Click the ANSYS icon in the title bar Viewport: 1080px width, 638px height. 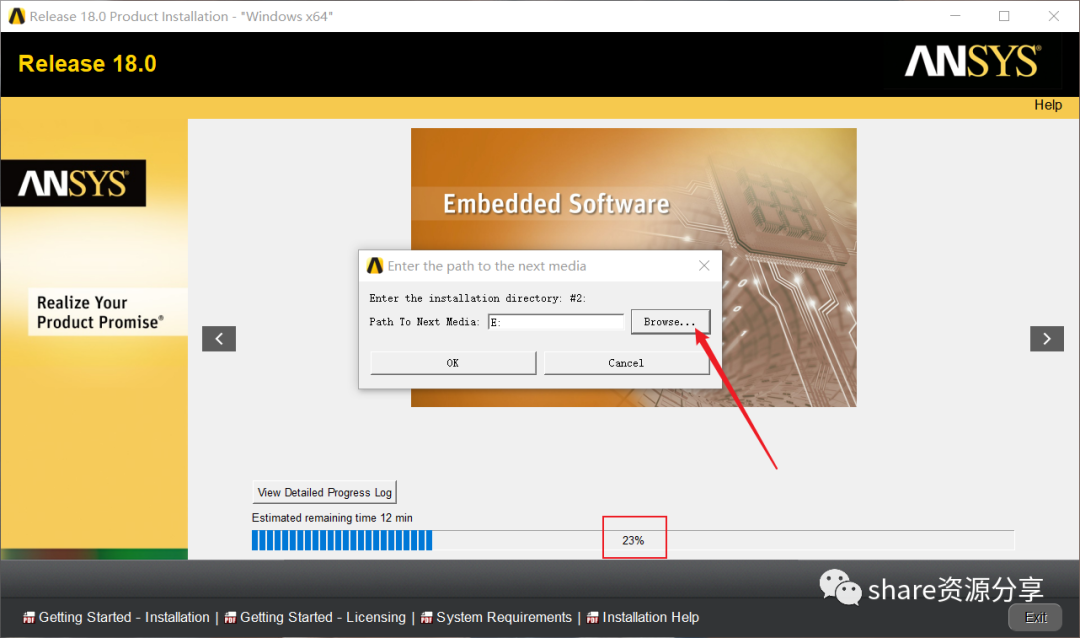point(17,16)
